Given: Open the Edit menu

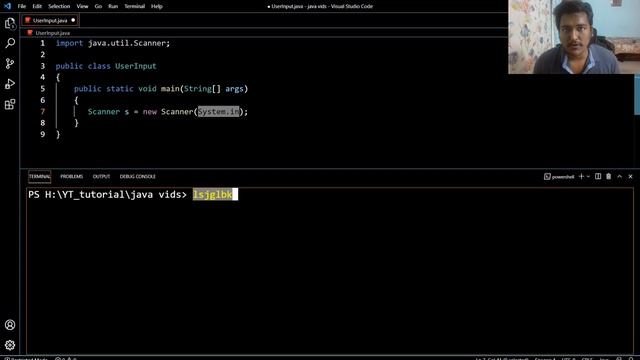Looking at the screenshot, I should [x=37, y=6].
